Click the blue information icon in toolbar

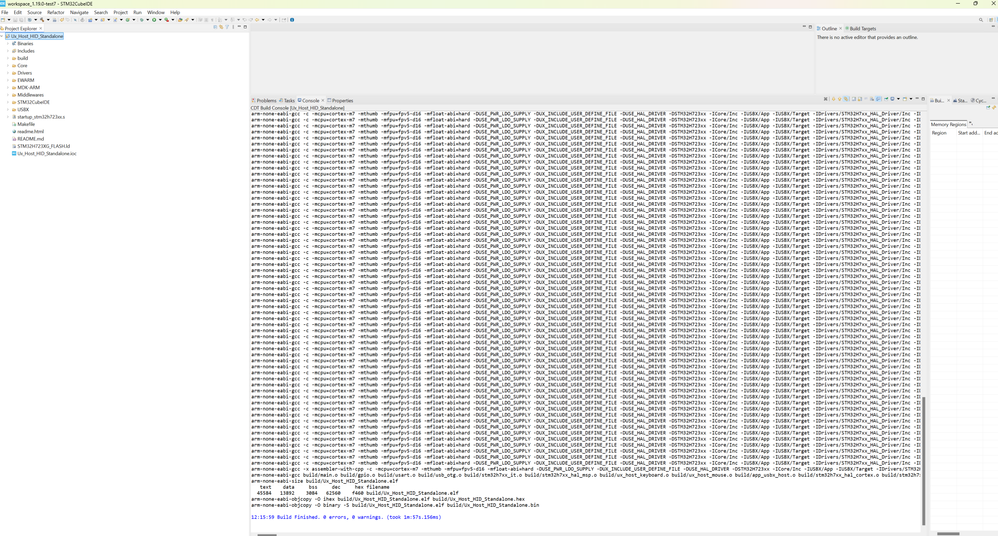pos(292,20)
